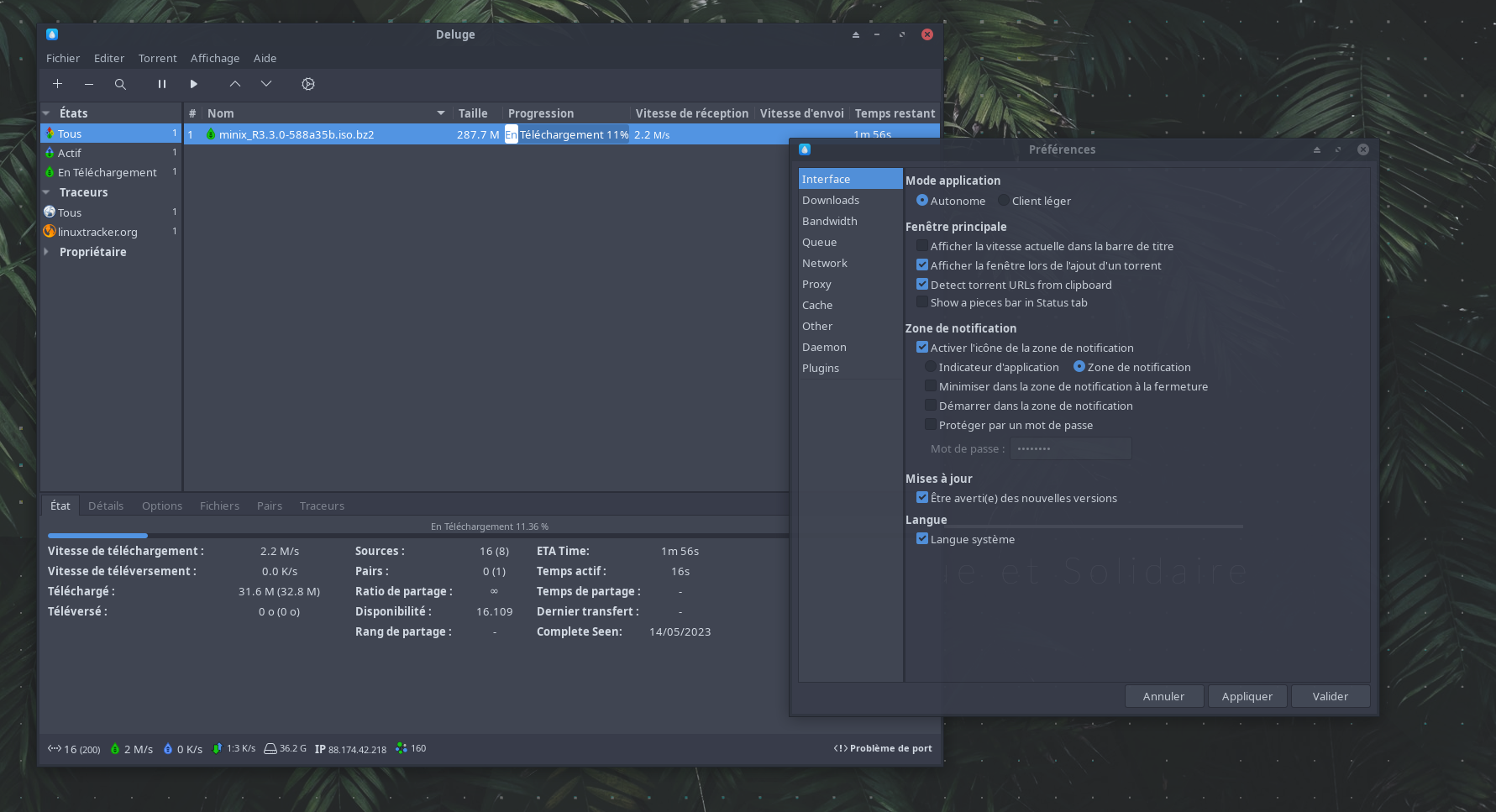Select the 'Client léger' radio button
The width and height of the screenshot is (1496, 812).
(1004, 201)
